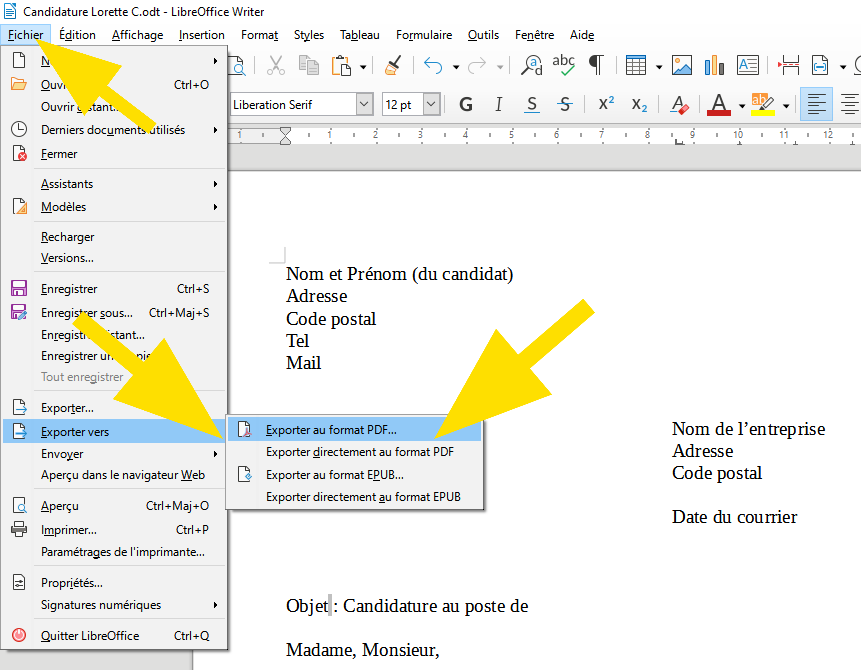Select Imprimer... menu entry

(114, 530)
